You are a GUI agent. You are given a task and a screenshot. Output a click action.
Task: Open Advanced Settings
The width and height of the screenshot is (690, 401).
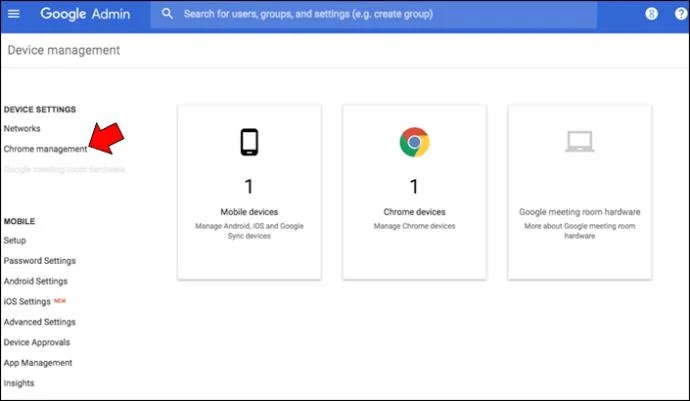tap(40, 322)
